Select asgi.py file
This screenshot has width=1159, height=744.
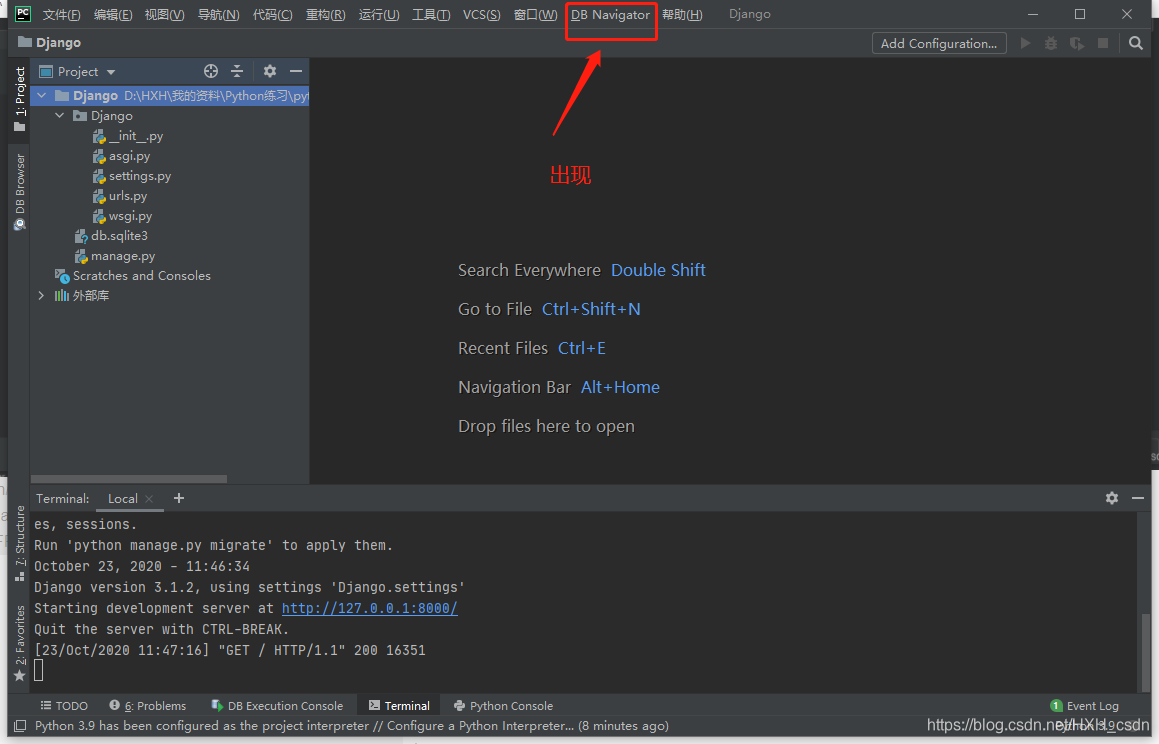tap(122, 156)
